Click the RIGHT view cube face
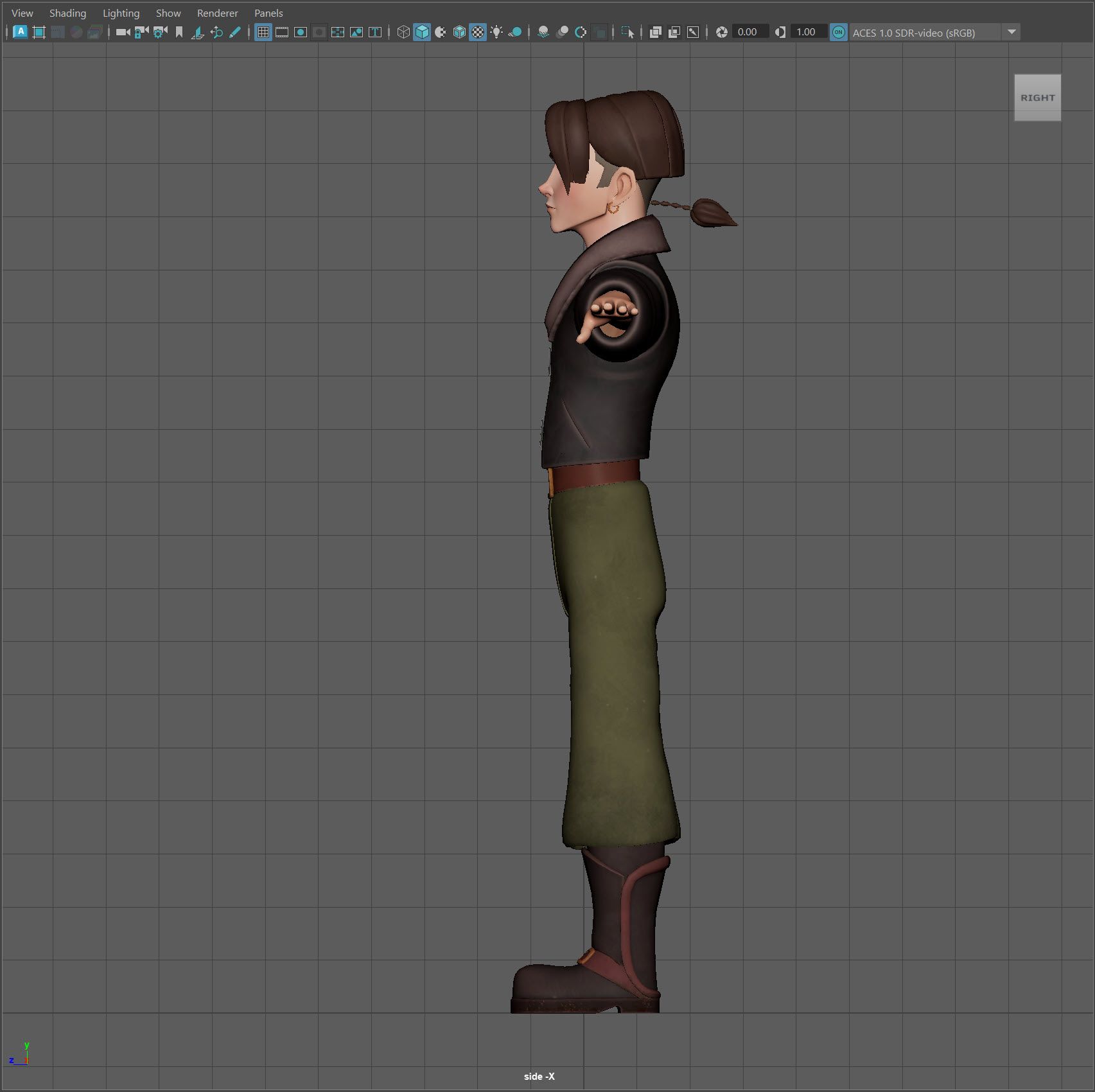Image resolution: width=1095 pixels, height=1092 pixels. point(1037,98)
